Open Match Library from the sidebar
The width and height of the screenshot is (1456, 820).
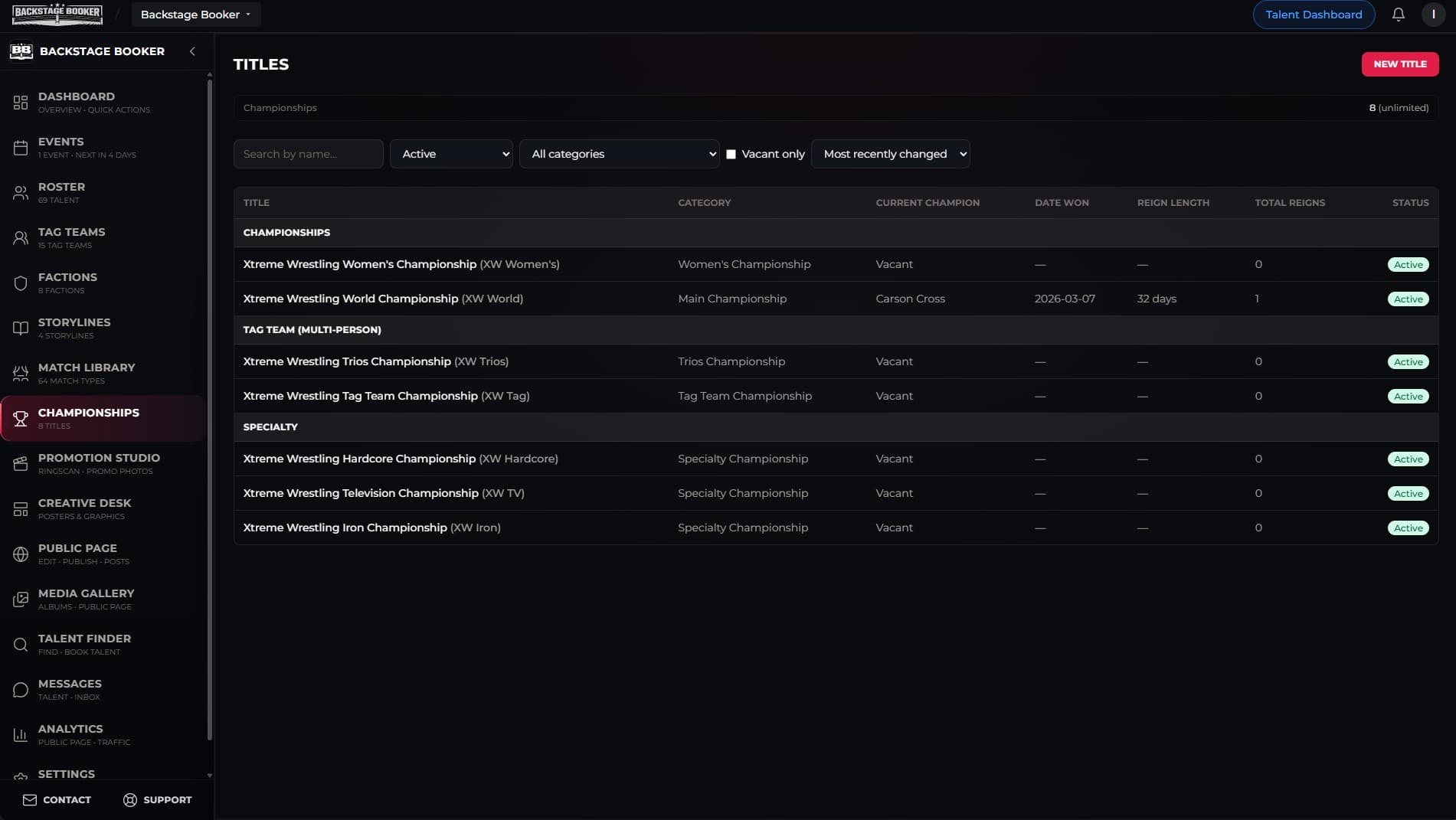click(86, 373)
